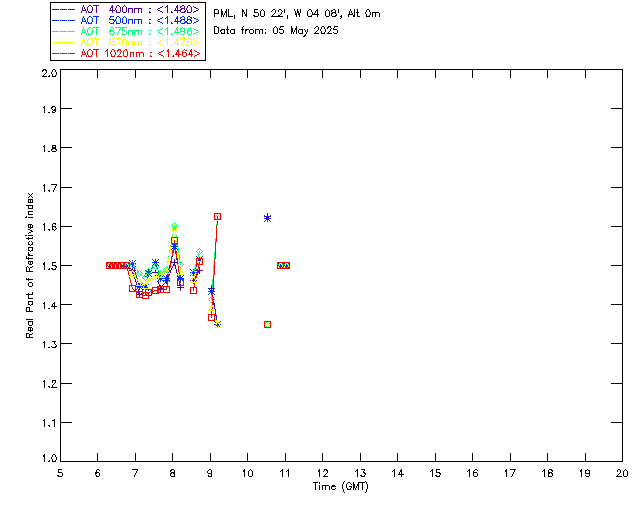The height and width of the screenshot is (512, 640).
Task: Click the x-axis tick label 13
Action: point(360,473)
